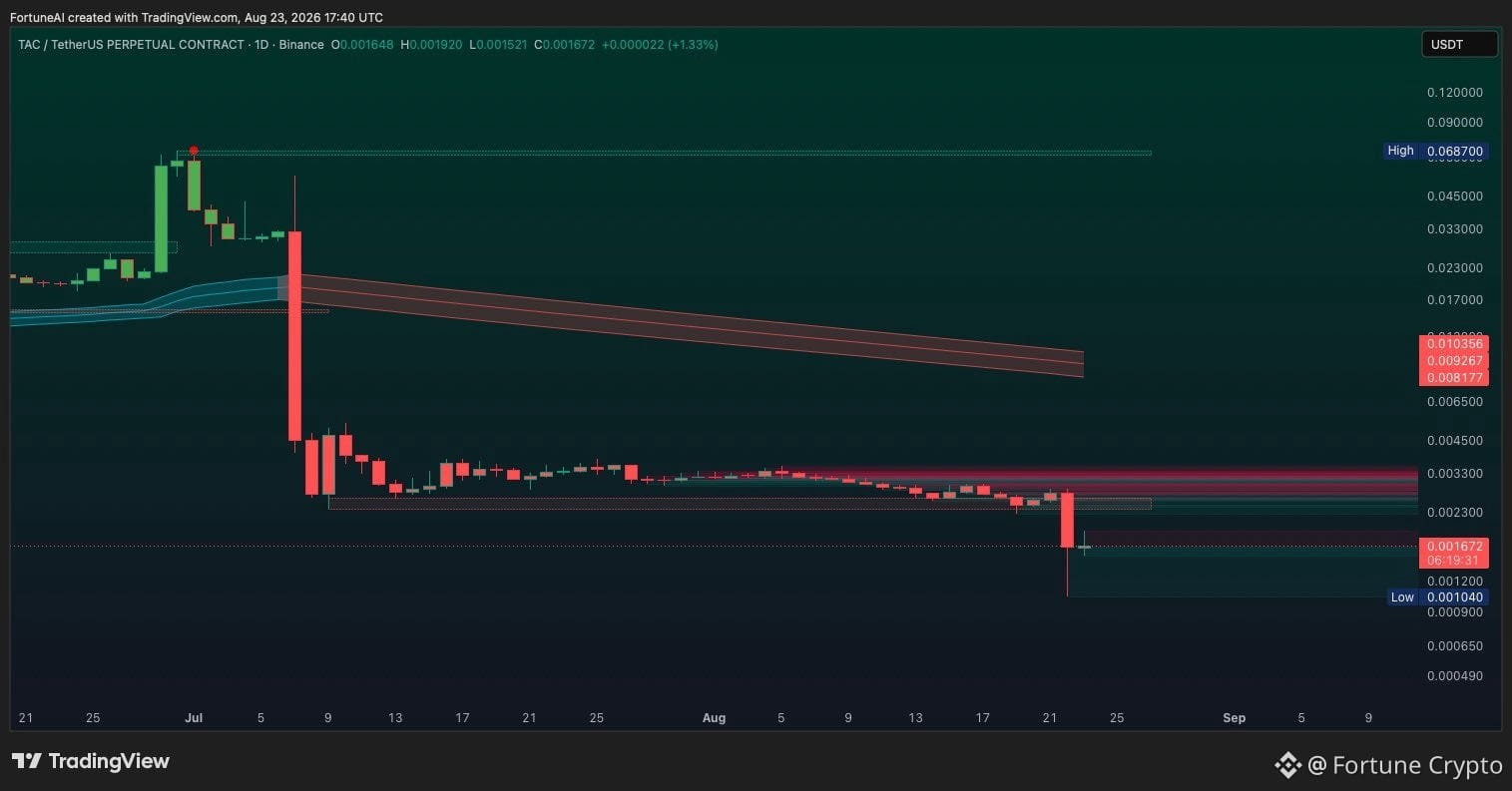Screen dimensions: 1512x791
Task: Click the open value O0.001648
Action: pos(363,45)
